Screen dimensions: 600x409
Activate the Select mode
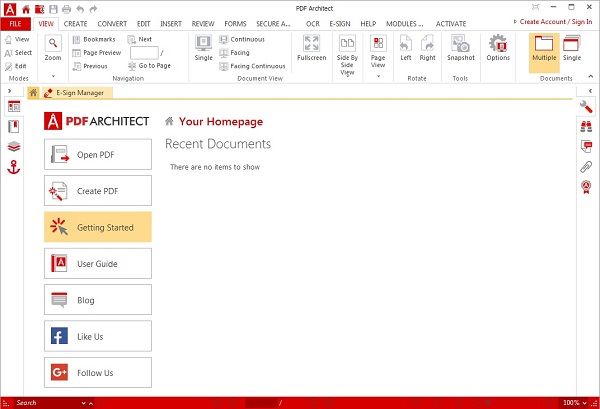point(18,53)
